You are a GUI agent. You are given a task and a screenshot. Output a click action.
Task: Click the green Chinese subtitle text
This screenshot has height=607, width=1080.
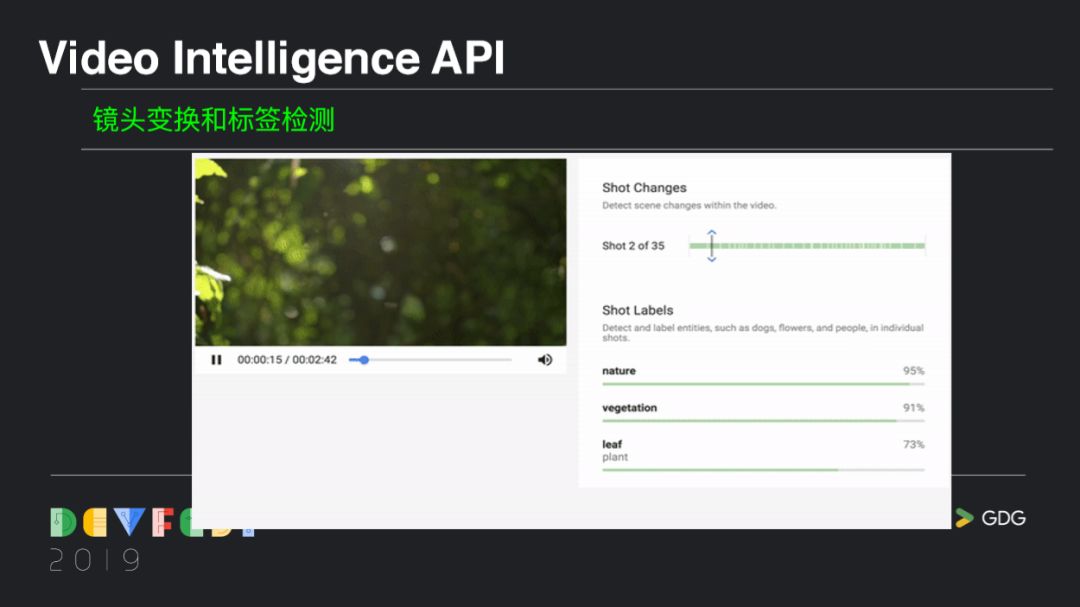point(214,120)
